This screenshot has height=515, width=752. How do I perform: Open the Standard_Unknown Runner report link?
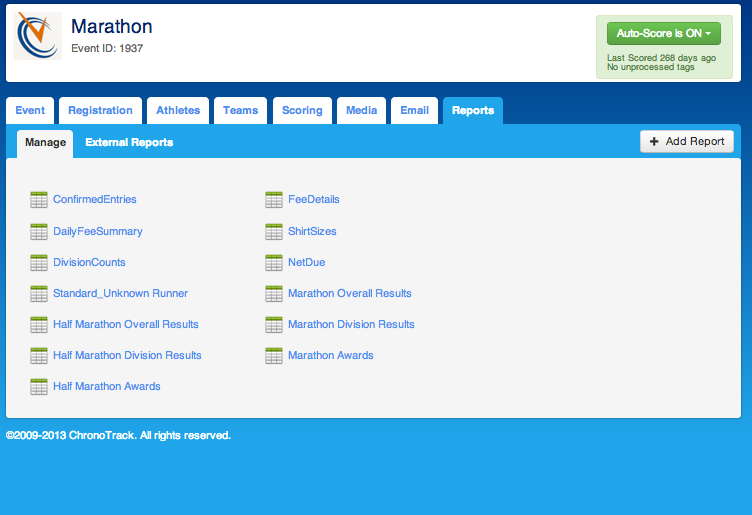120,293
